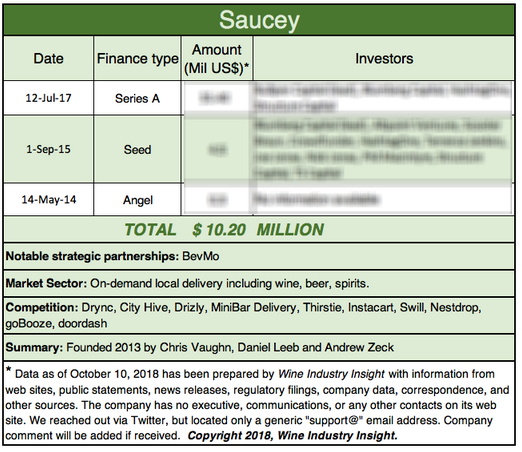Select the Finance type column header
The width and height of the screenshot is (522, 452).
click(137, 58)
